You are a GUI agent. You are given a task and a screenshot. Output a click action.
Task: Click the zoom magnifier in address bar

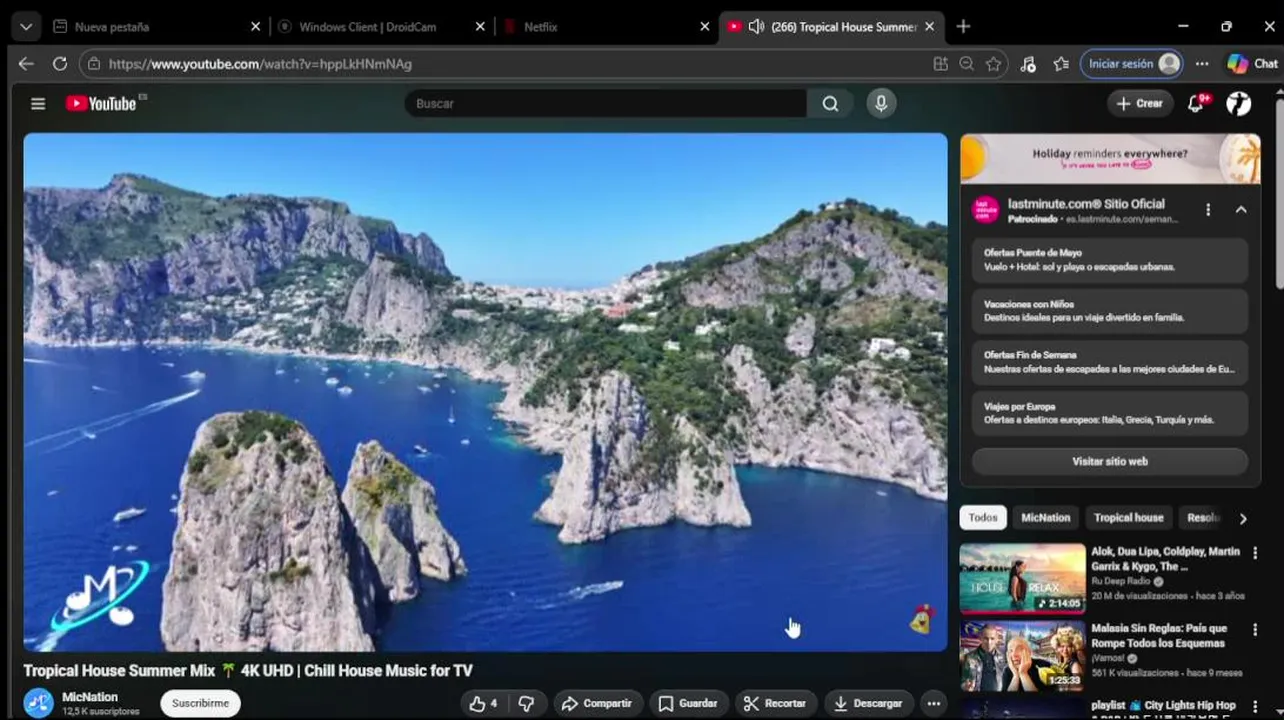point(966,63)
